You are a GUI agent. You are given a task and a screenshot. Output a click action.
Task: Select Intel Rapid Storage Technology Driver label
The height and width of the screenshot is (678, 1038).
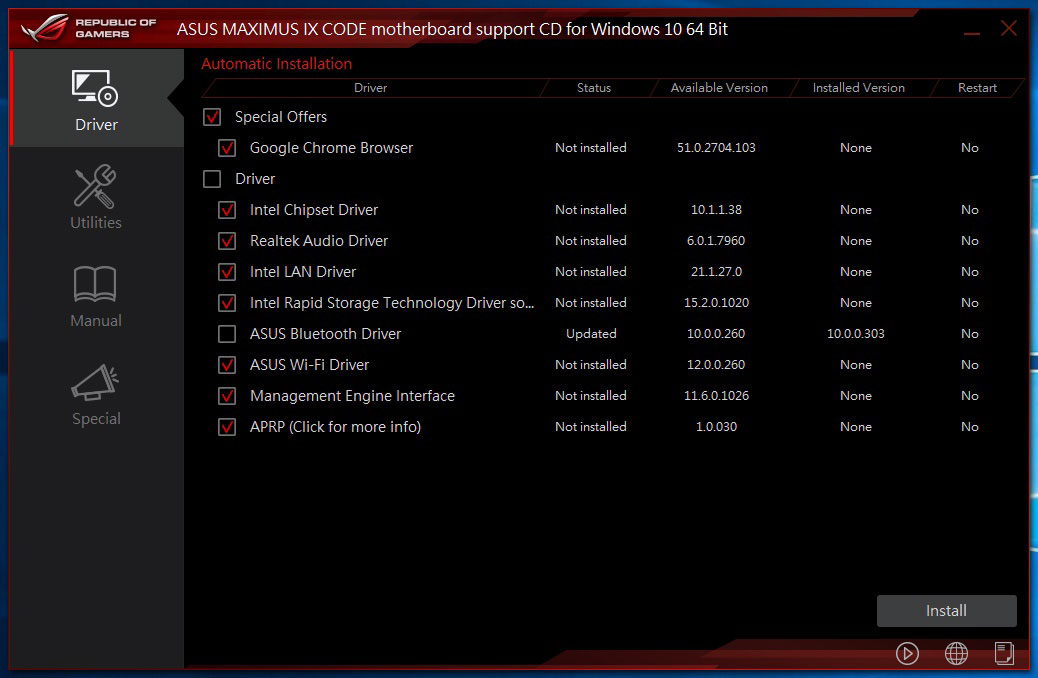392,303
